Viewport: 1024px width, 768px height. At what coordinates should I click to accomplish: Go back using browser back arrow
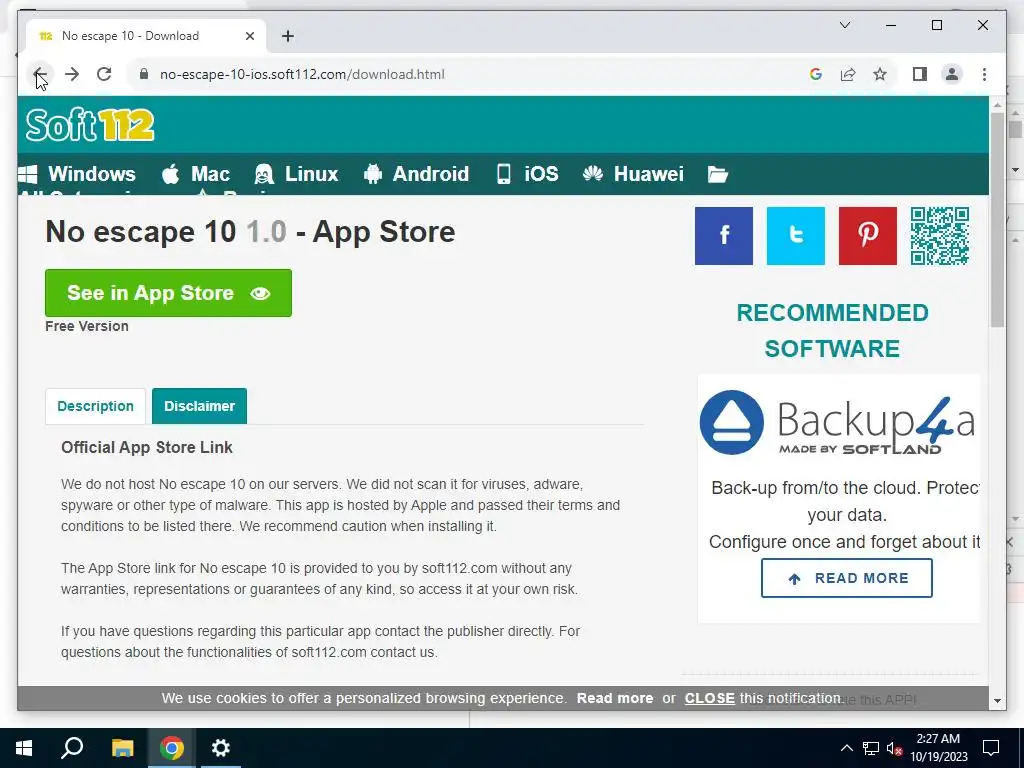pos(39,74)
